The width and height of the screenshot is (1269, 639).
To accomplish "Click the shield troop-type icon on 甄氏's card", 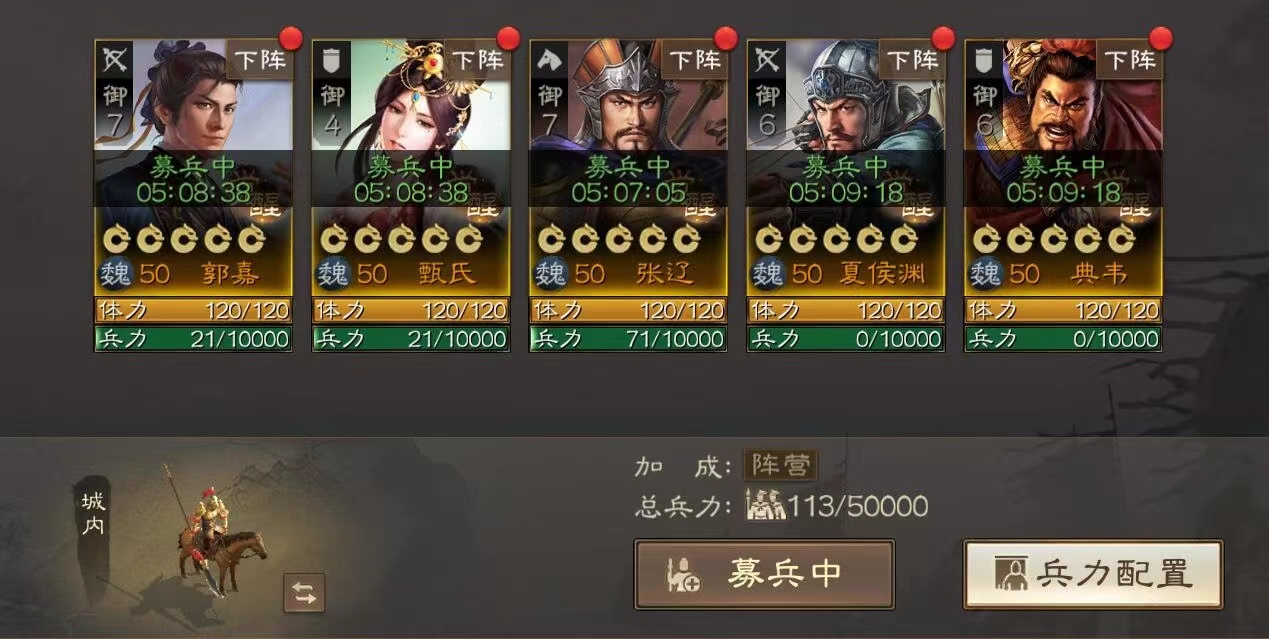I will 331,60.
